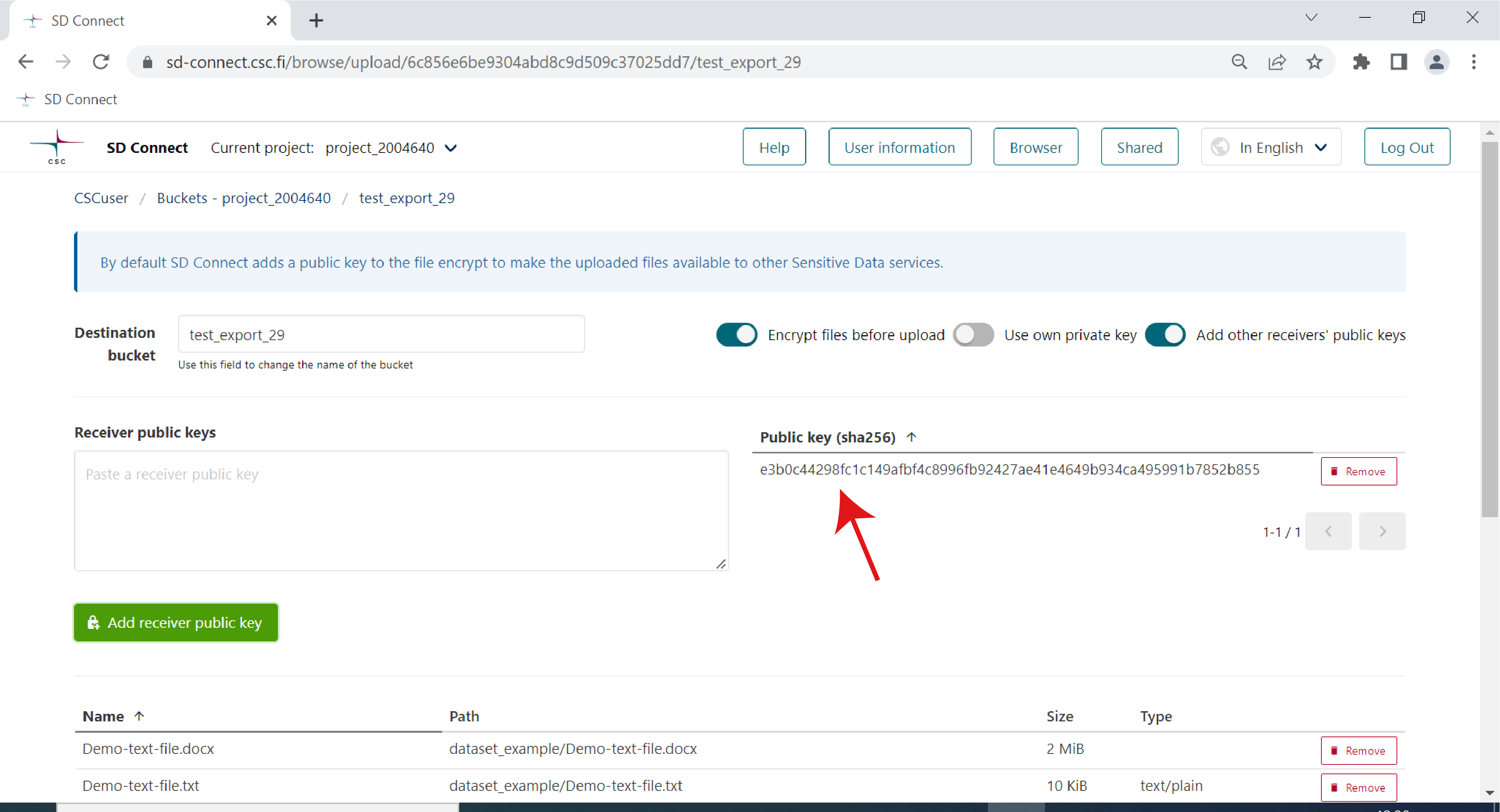Image resolution: width=1500 pixels, height=812 pixels.
Task: Click path dataset_example/Demo-text-file.txt
Action: point(565,785)
